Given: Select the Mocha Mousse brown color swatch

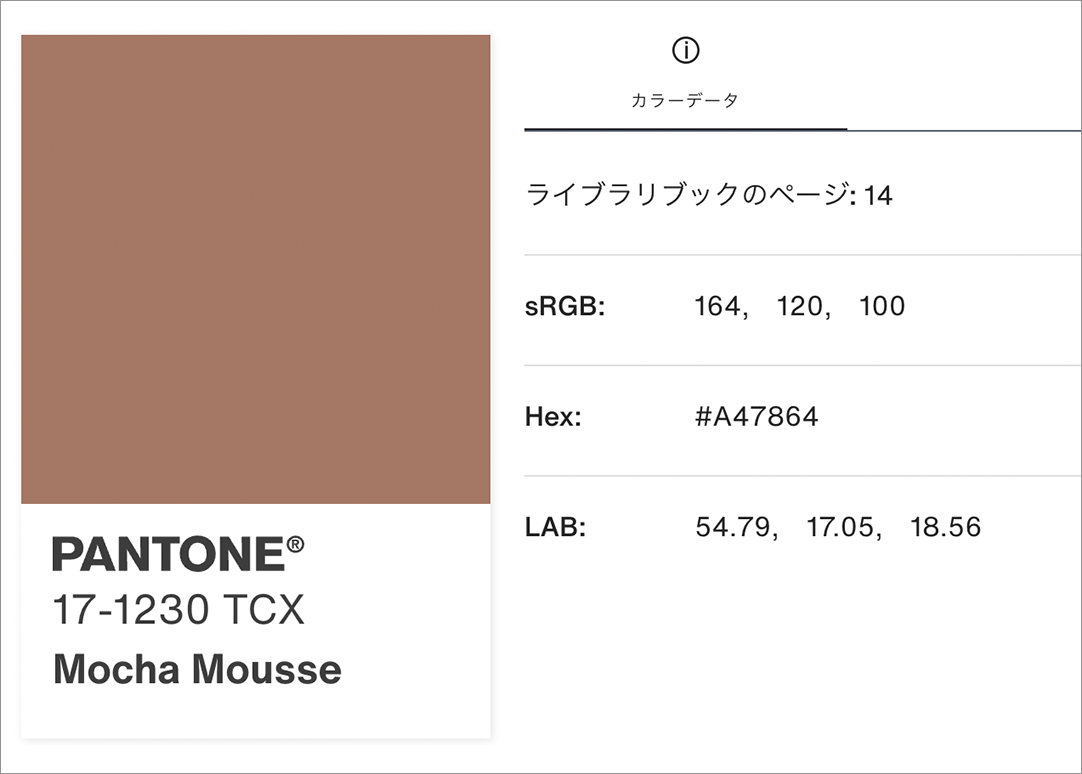Looking at the screenshot, I should coord(256,269).
